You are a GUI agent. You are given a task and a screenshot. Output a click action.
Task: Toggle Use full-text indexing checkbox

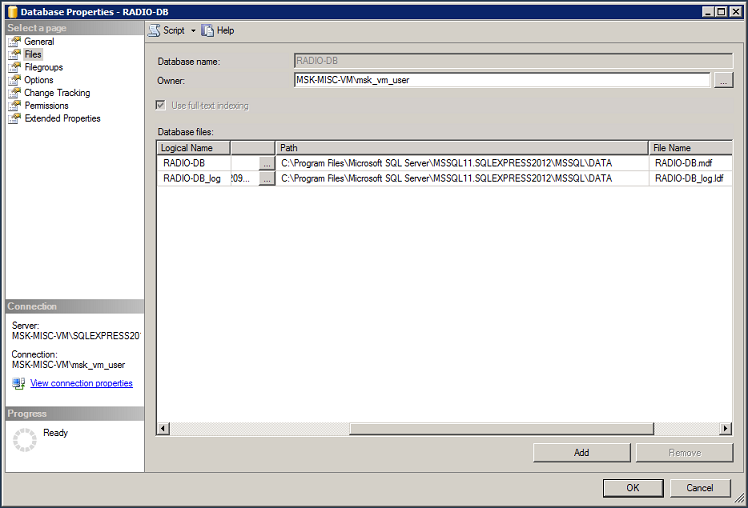click(161, 105)
